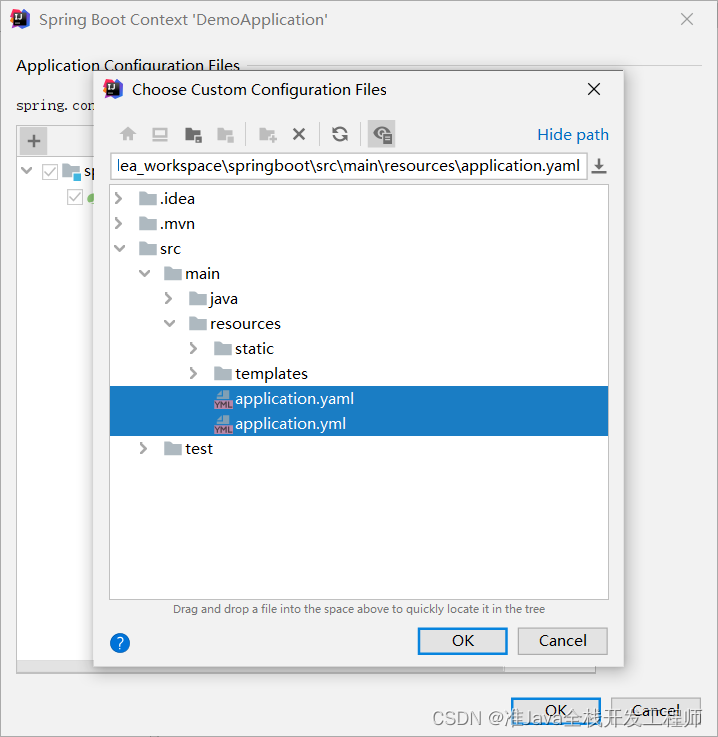Click the Hide path link

point(573,135)
